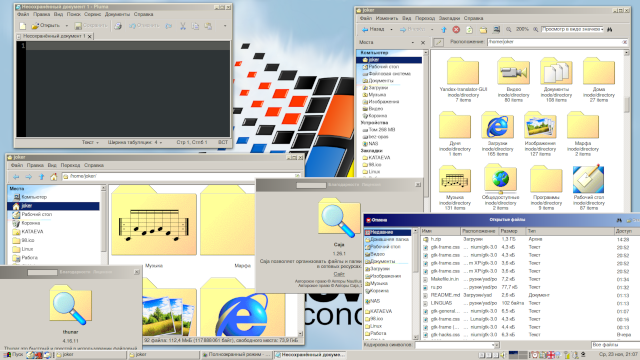Select Домашняя папка in open-file dialog sidebar

coord(388,240)
